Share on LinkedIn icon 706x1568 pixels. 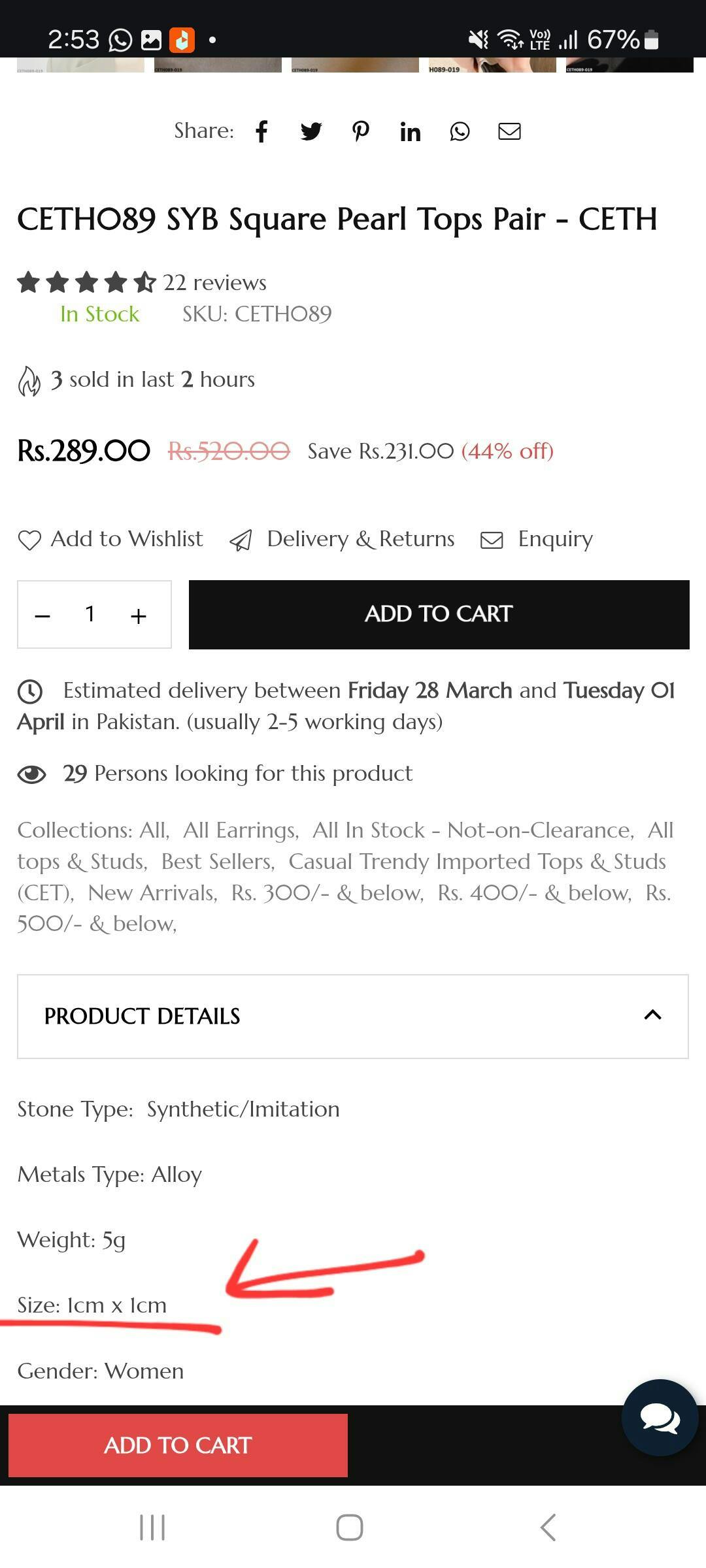point(410,132)
